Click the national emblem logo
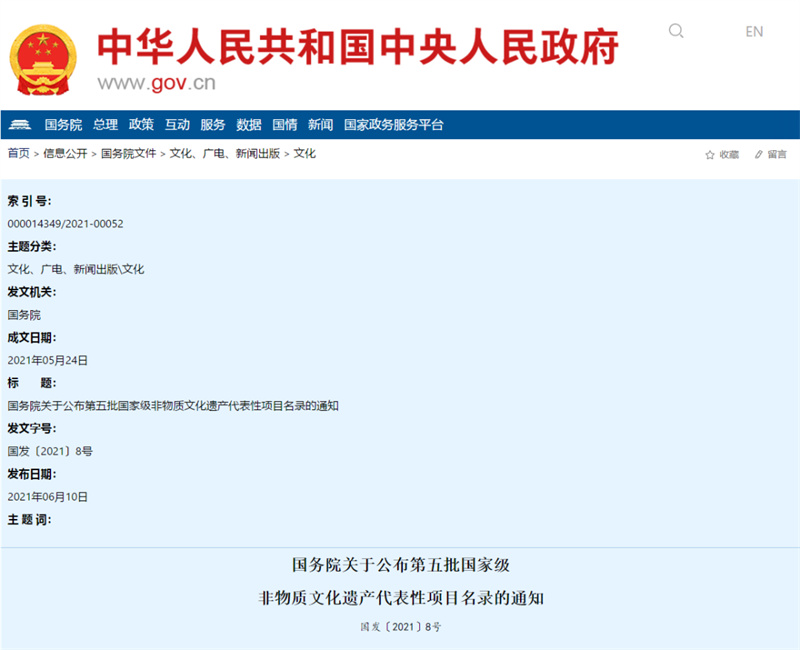 tap(43, 58)
